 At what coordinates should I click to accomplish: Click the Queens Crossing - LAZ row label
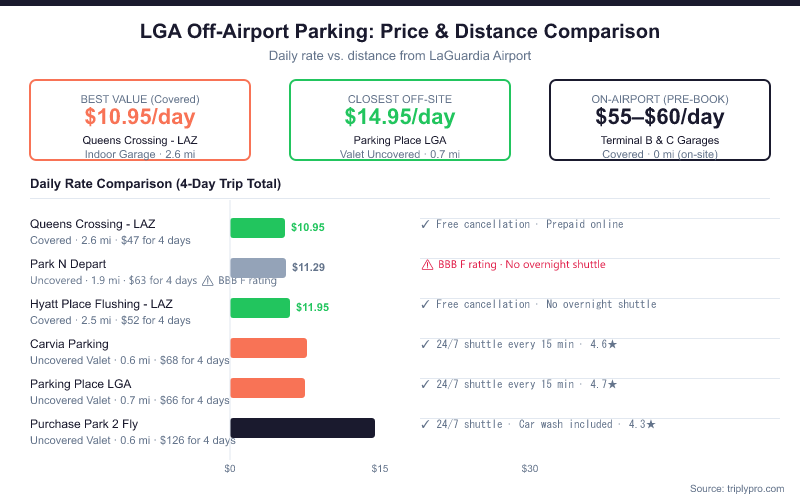tap(93, 224)
